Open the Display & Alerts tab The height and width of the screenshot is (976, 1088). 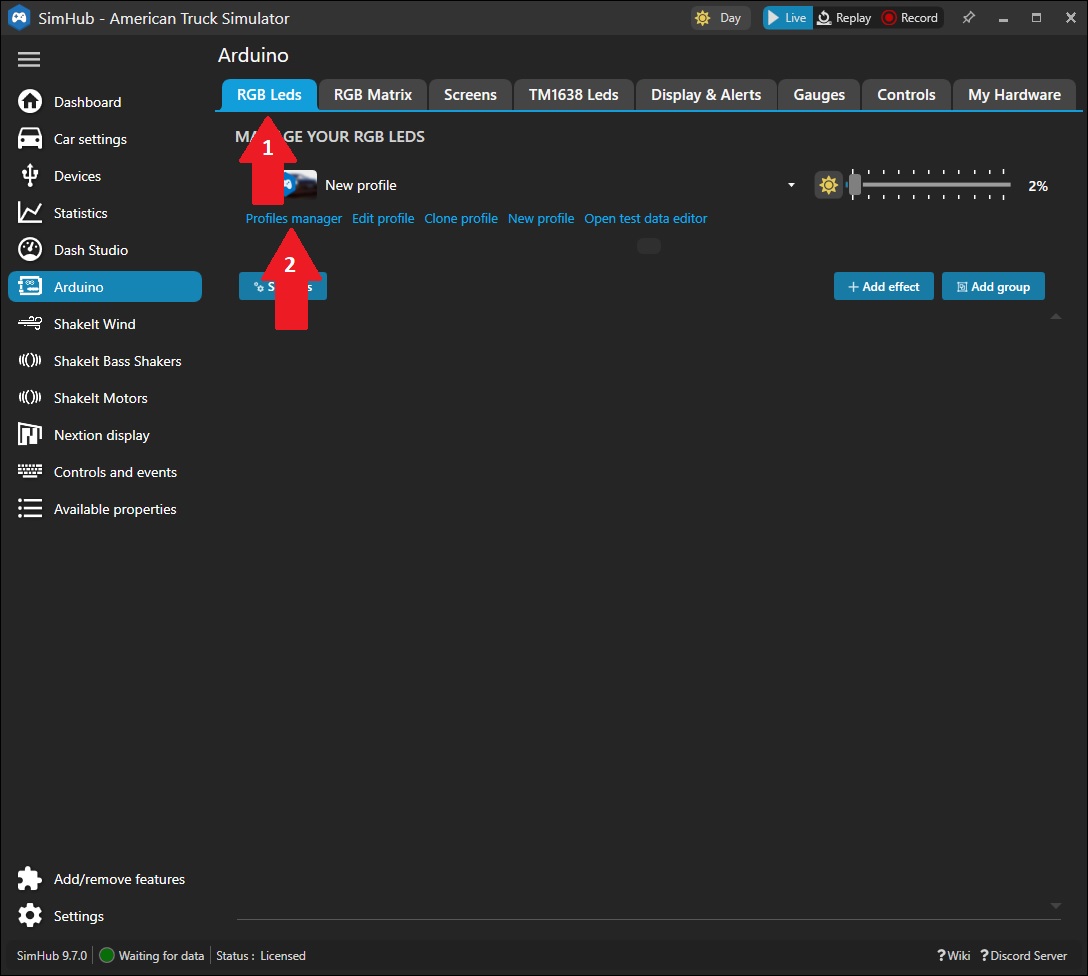point(706,95)
